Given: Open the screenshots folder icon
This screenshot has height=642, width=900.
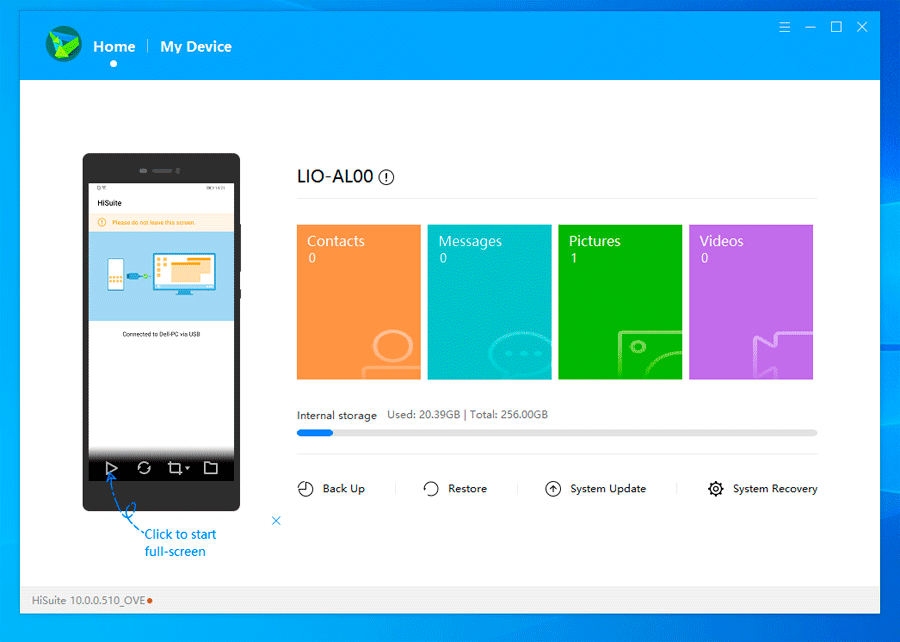Looking at the screenshot, I should tap(211, 468).
